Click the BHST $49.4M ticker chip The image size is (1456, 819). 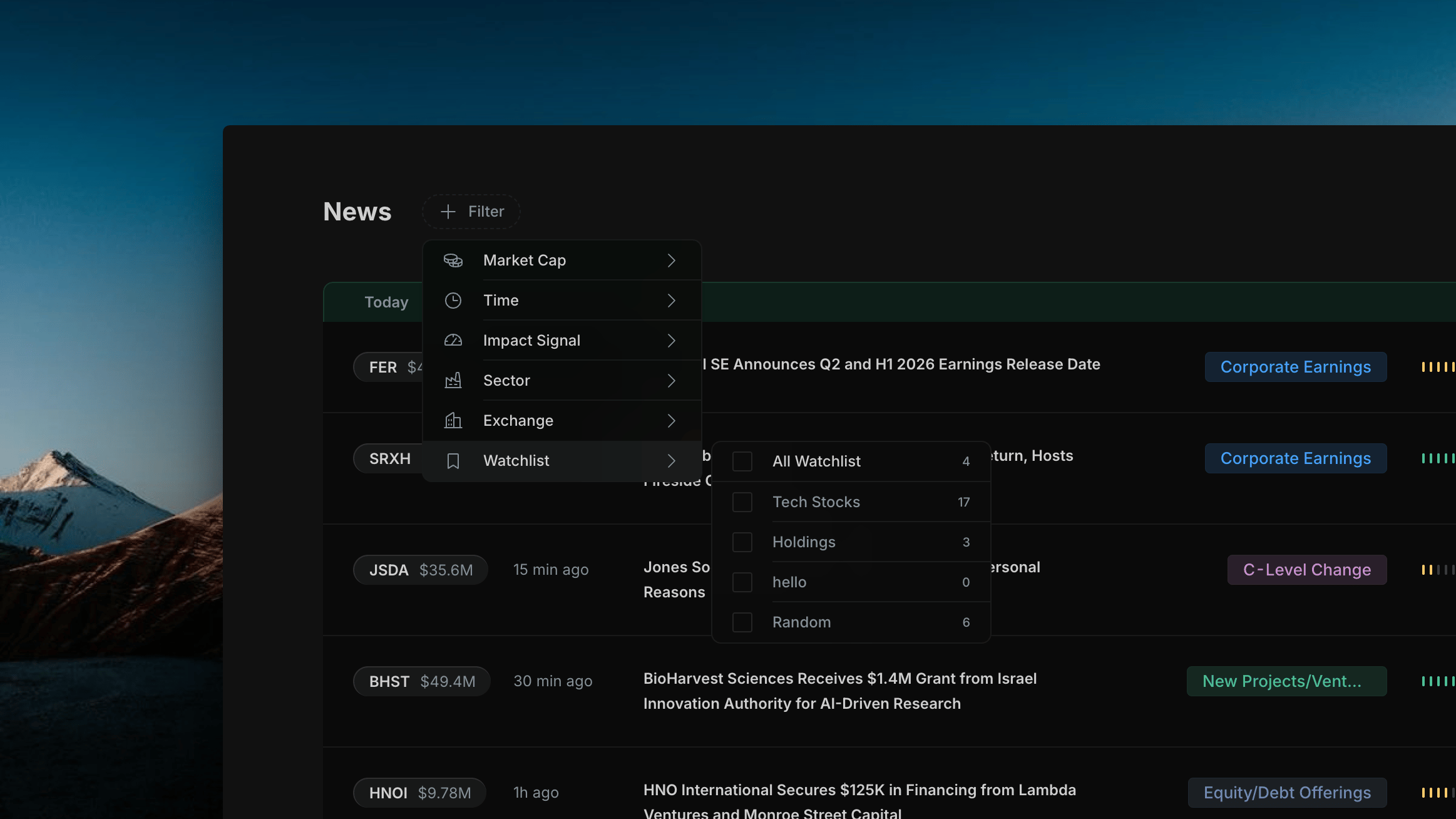[x=422, y=681]
